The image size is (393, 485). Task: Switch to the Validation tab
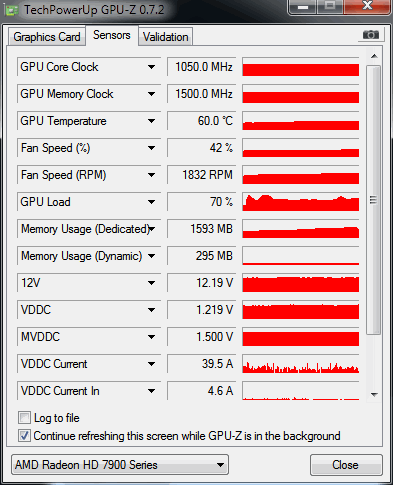(x=166, y=37)
